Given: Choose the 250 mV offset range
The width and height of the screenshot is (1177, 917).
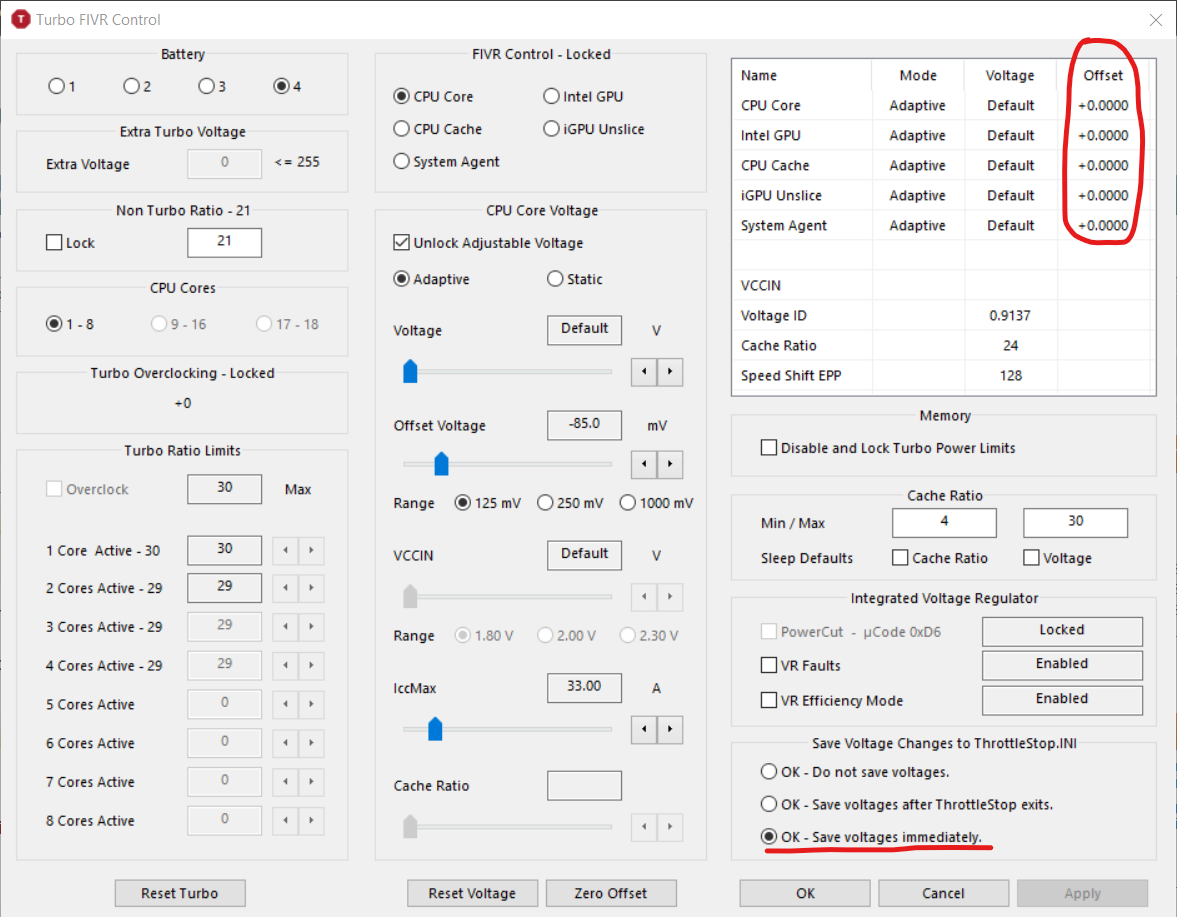Looking at the screenshot, I should (x=545, y=503).
